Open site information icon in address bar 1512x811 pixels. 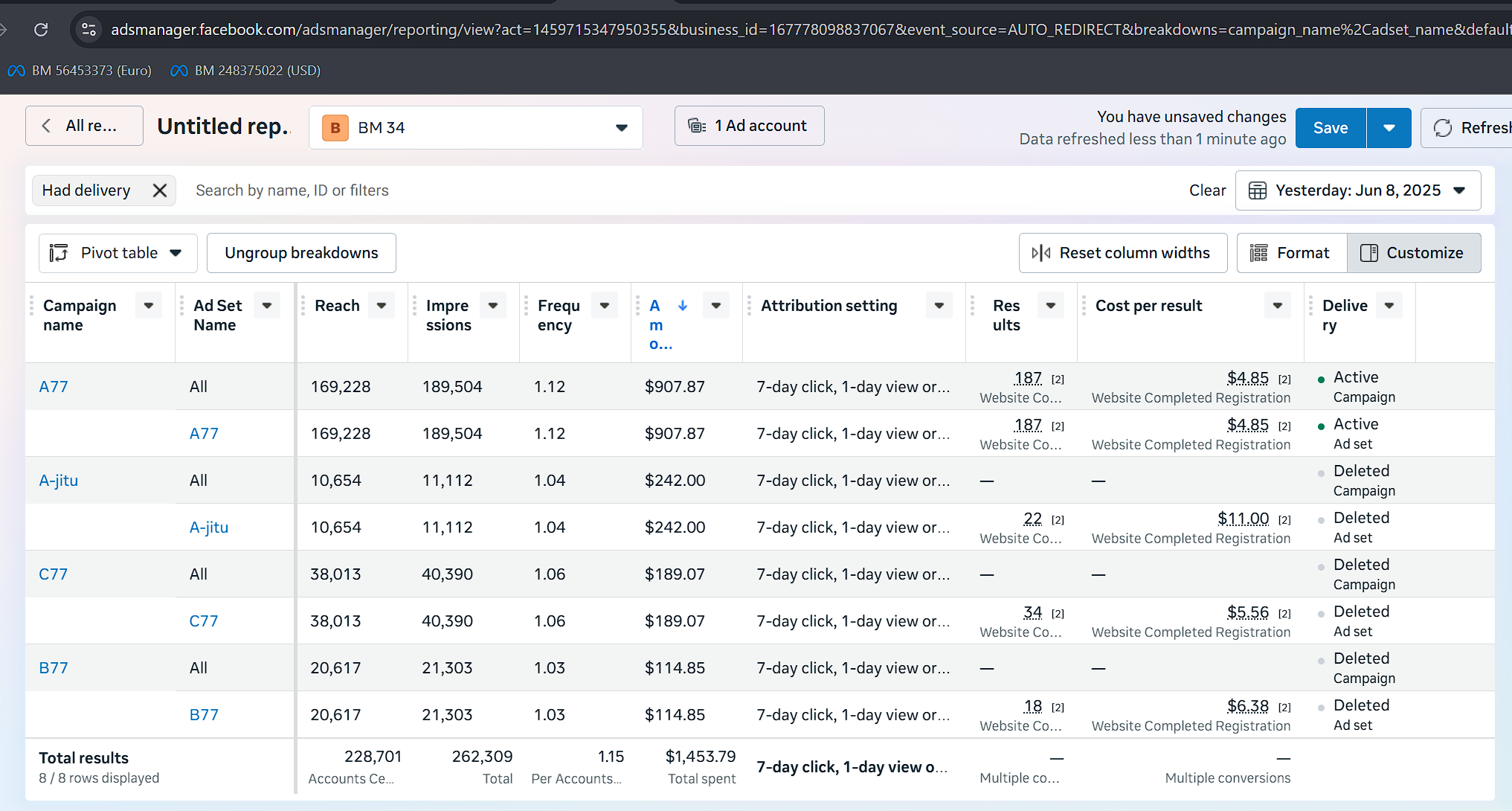pyautogui.click(x=89, y=29)
